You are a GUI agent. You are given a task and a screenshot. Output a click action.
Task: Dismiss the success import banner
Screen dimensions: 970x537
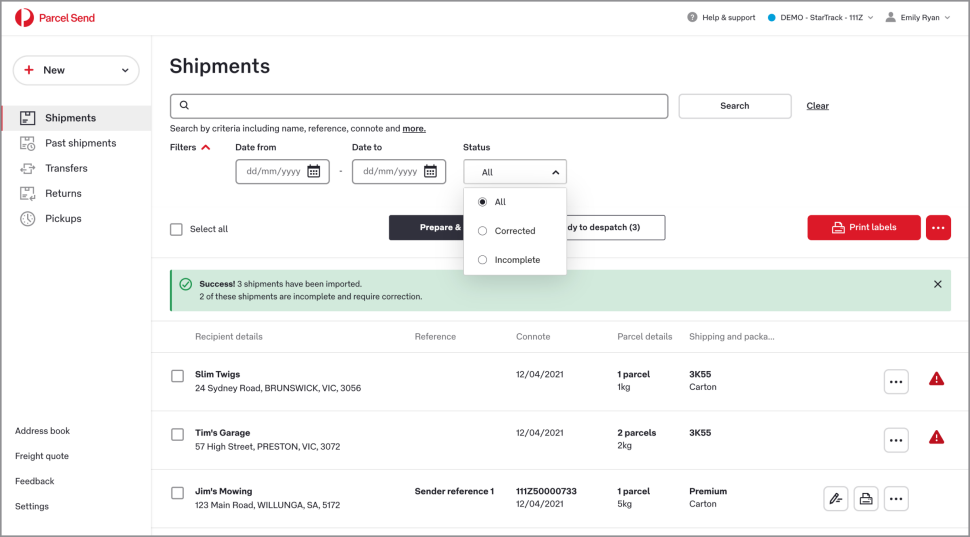click(x=937, y=284)
